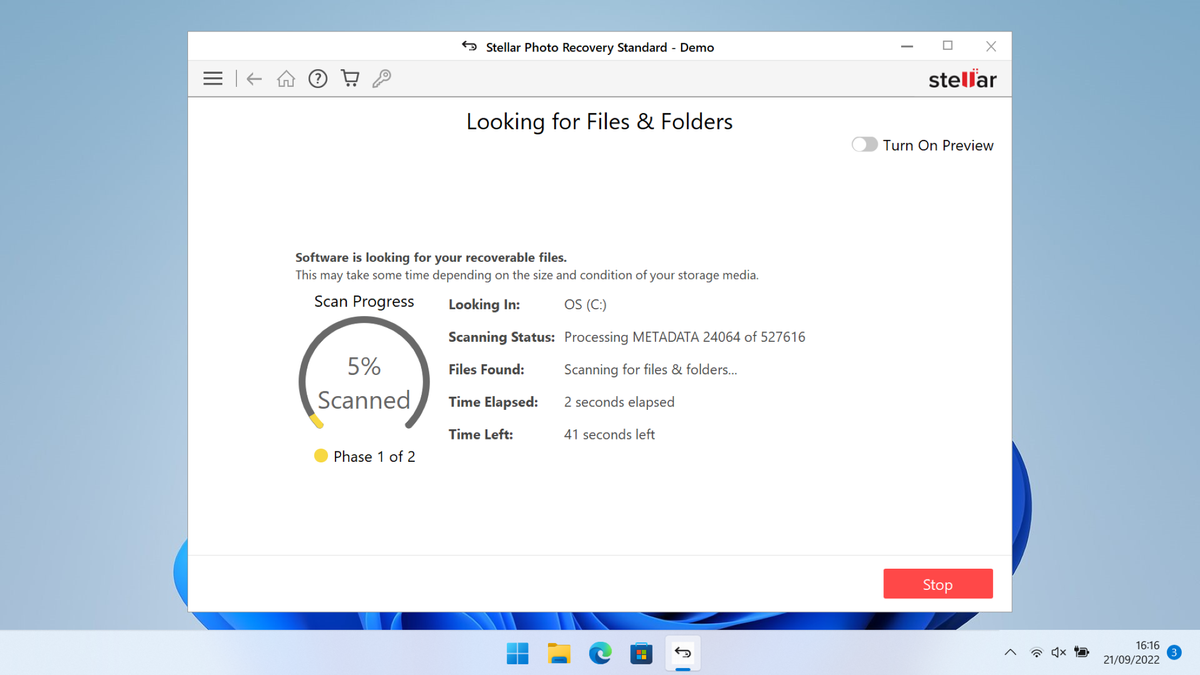Select the Stellar Photo Recovery taskbar icon
1200x675 pixels.
(682, 652)
